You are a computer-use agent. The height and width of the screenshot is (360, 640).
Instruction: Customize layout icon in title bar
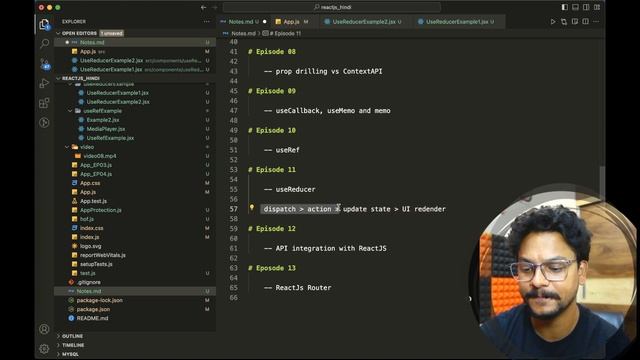click(597, 7)
